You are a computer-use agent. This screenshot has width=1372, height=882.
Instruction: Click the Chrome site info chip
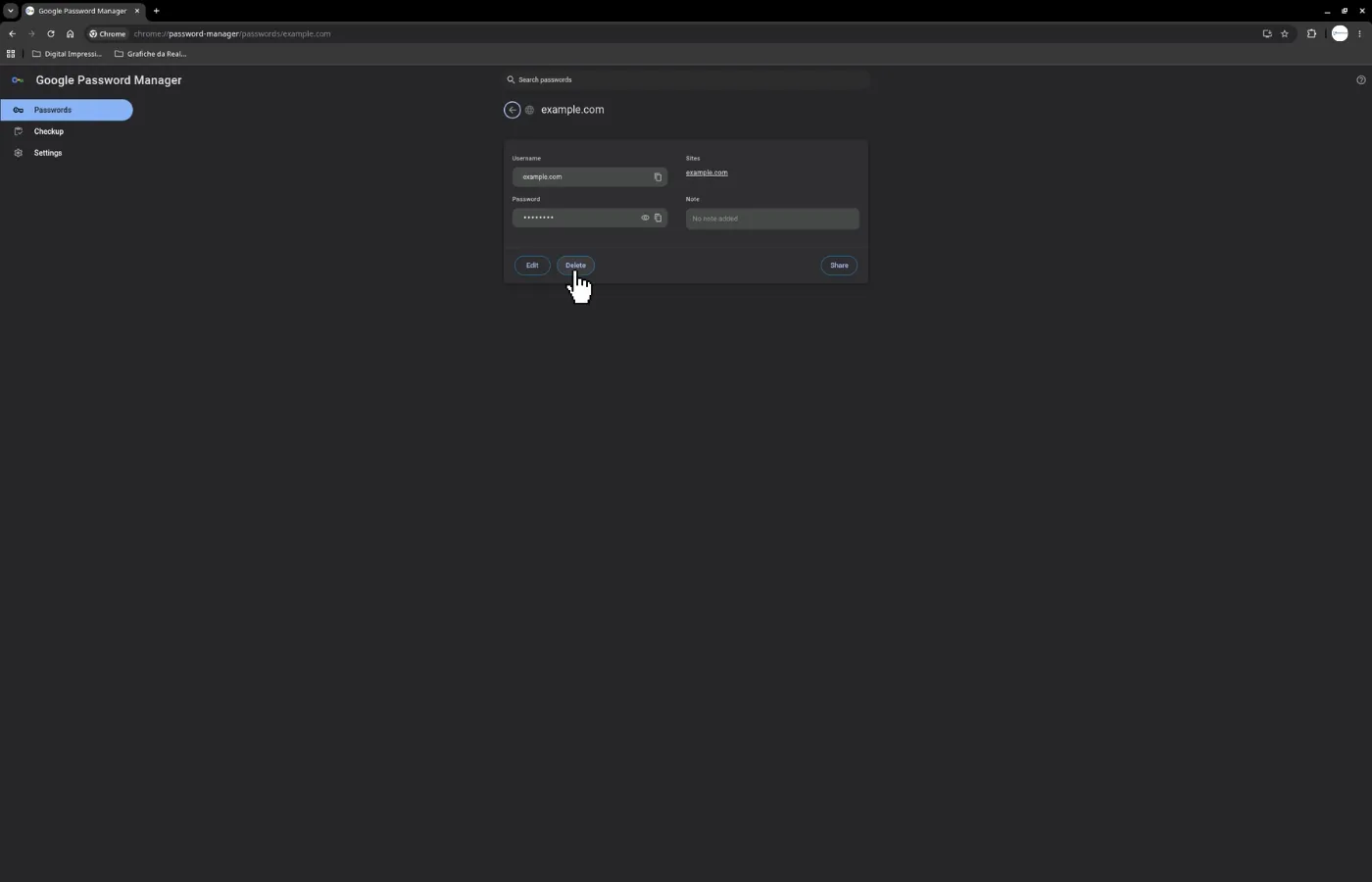[108, 33]
